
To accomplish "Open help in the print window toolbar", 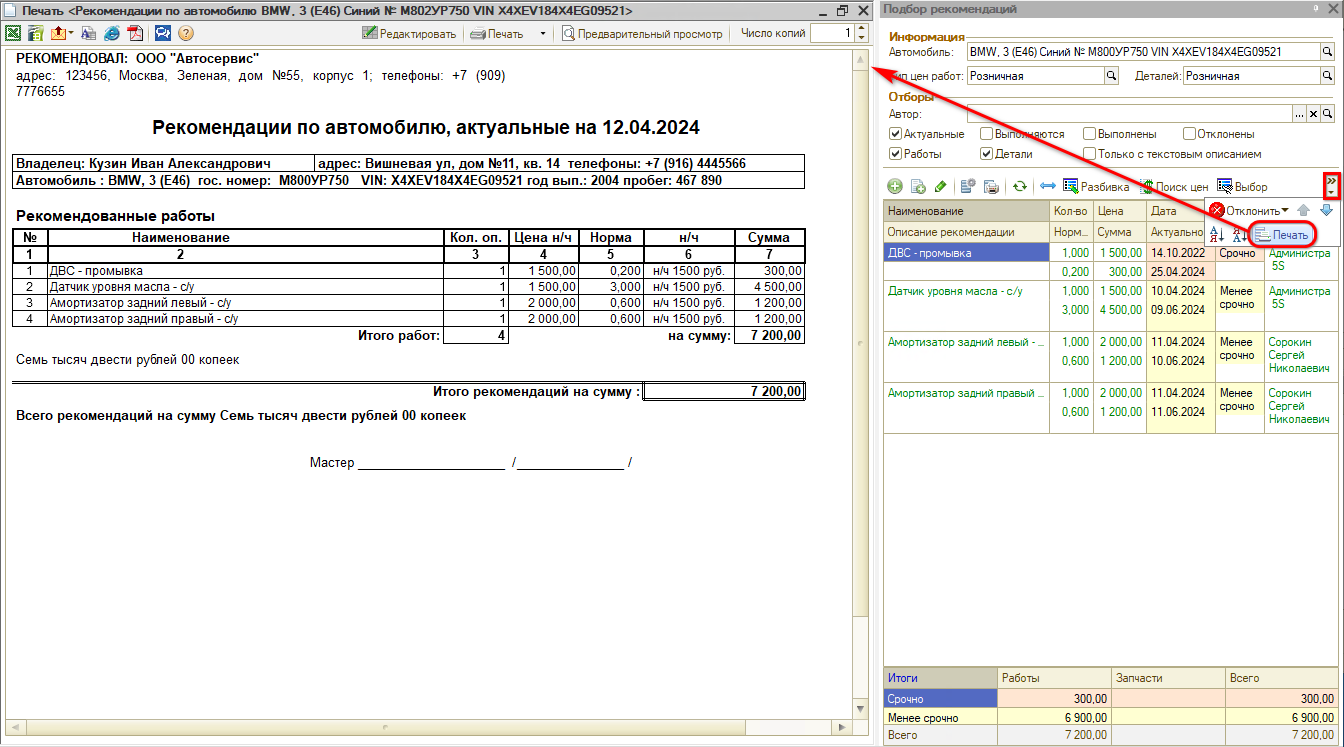I will point(186,33).
